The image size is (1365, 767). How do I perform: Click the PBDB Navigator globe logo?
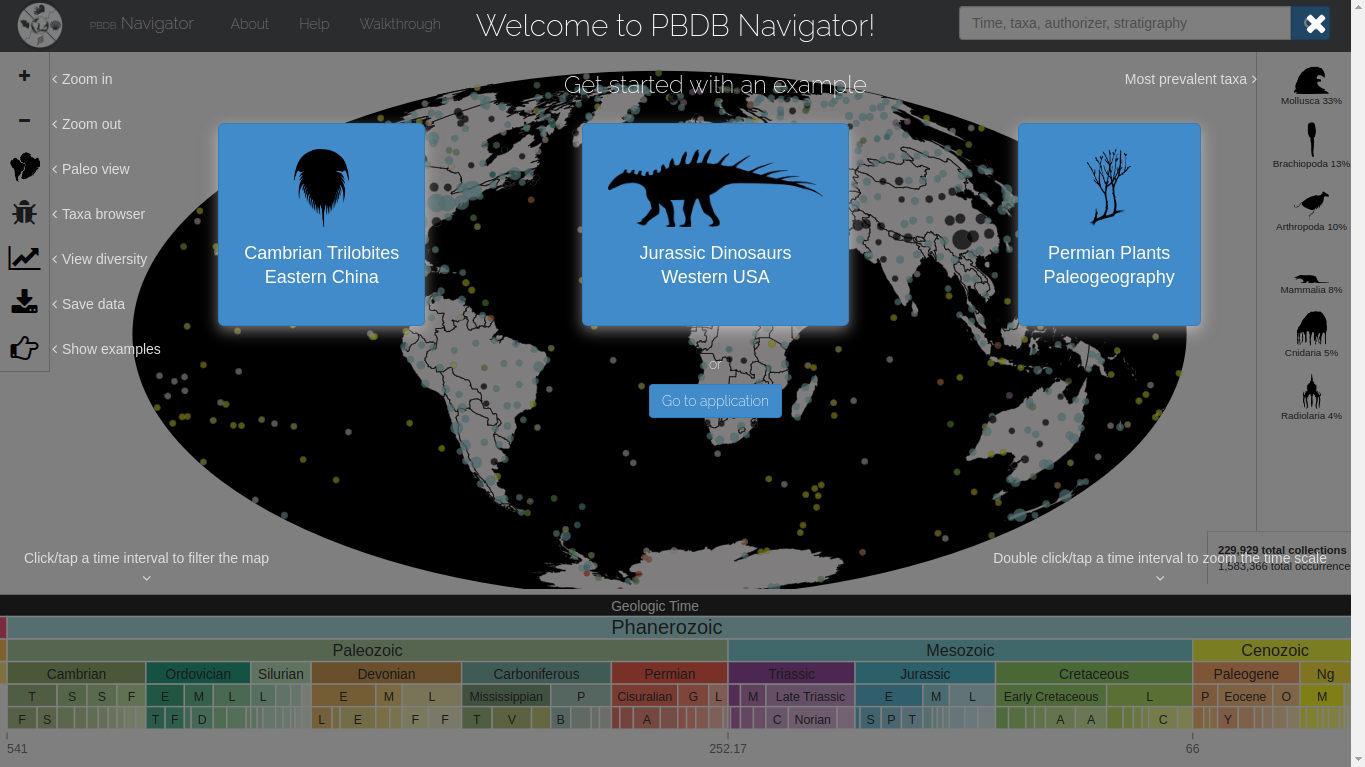(39, 25)
